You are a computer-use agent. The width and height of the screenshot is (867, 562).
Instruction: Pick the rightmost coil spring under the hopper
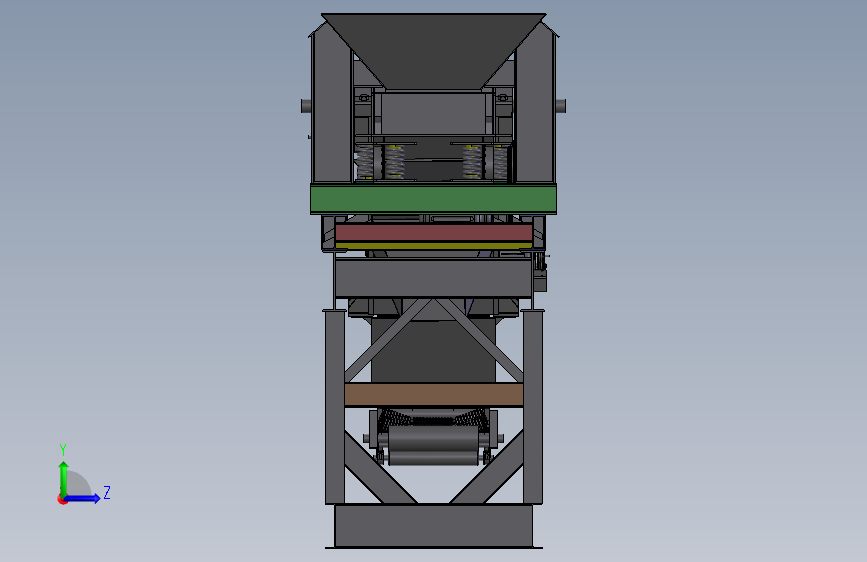500,162
